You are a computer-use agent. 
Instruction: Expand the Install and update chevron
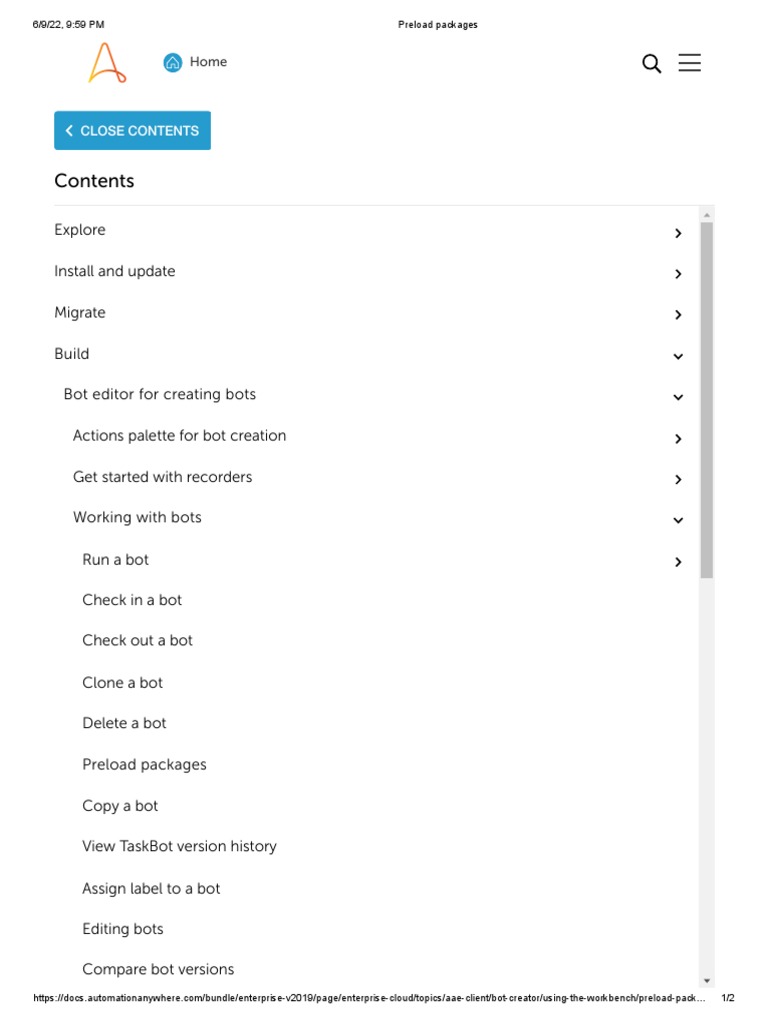pos(678,274)
